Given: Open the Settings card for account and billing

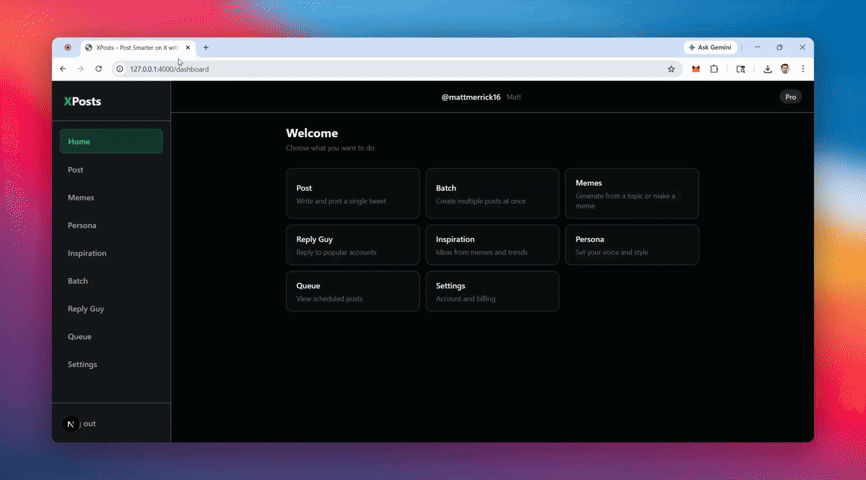Looking at the screenshot, I should (x=492, y=291).
